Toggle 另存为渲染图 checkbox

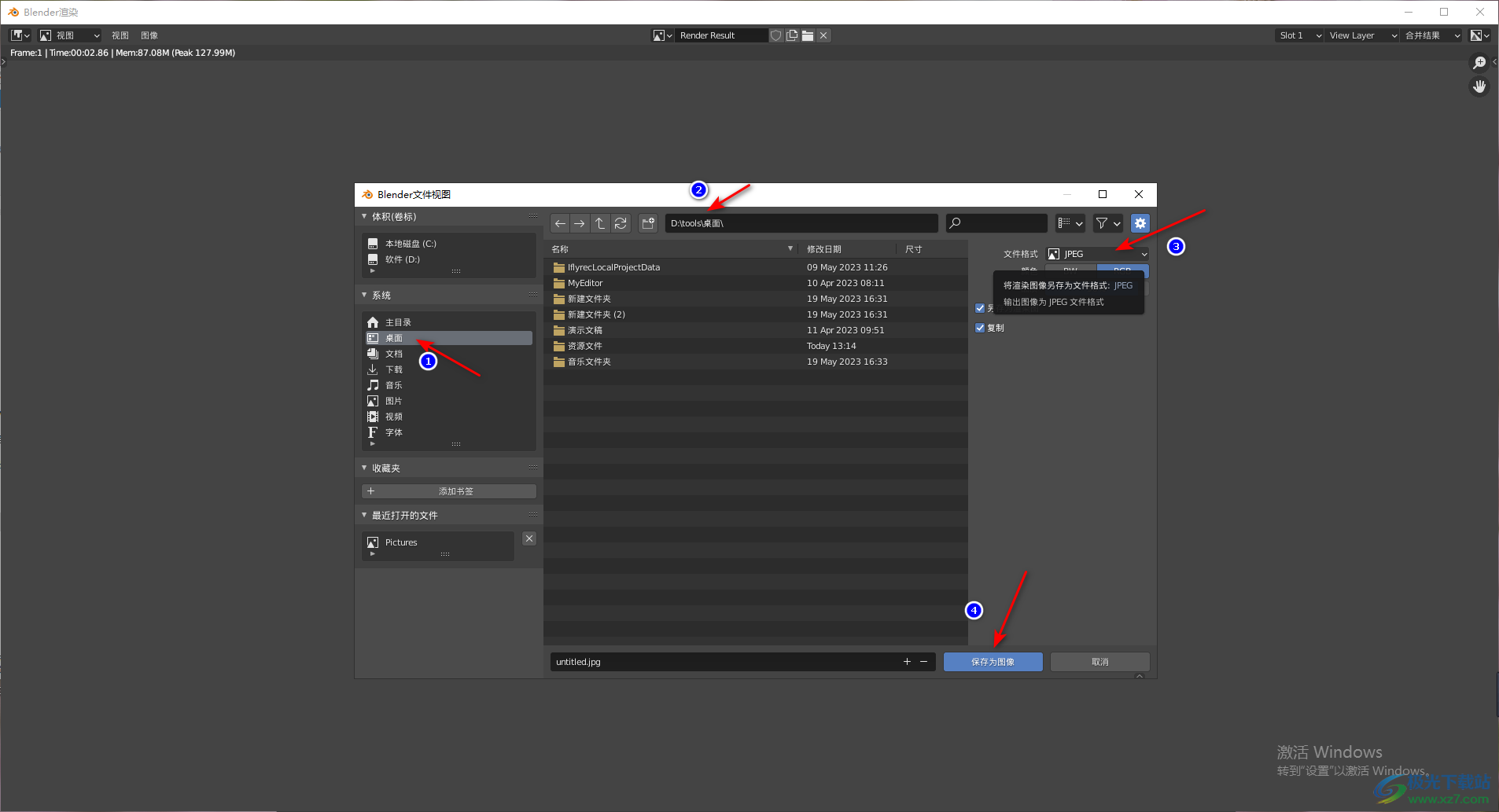(980, 308)
